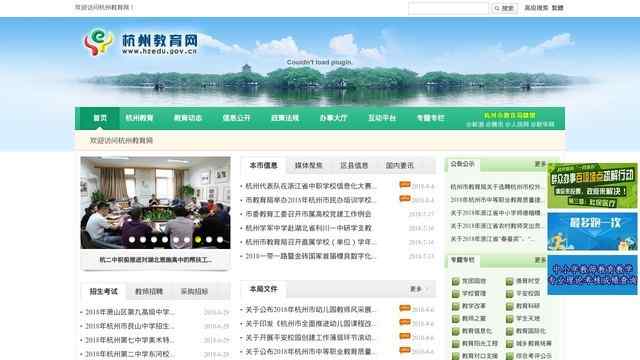640x360 pixels.
Task: Switch to the 本市信息 tab
Action: [264, 165]
